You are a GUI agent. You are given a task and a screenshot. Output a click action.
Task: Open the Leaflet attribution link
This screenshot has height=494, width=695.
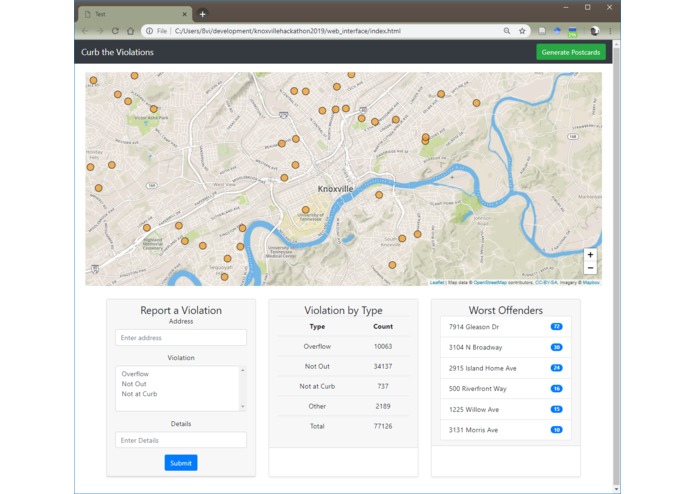[437, 282]
